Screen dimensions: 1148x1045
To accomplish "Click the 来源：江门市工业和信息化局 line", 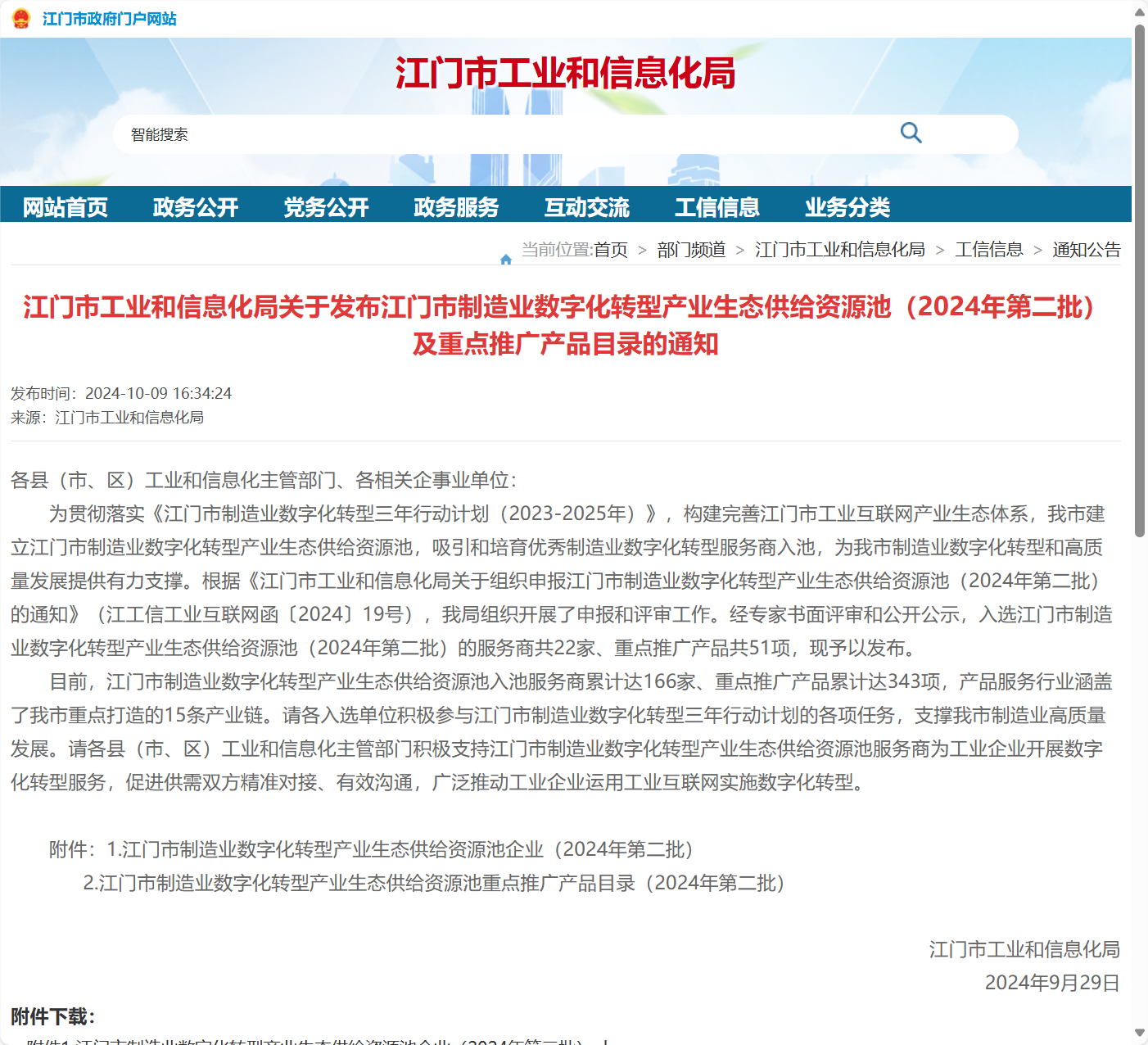I will (x=107, y=418).
